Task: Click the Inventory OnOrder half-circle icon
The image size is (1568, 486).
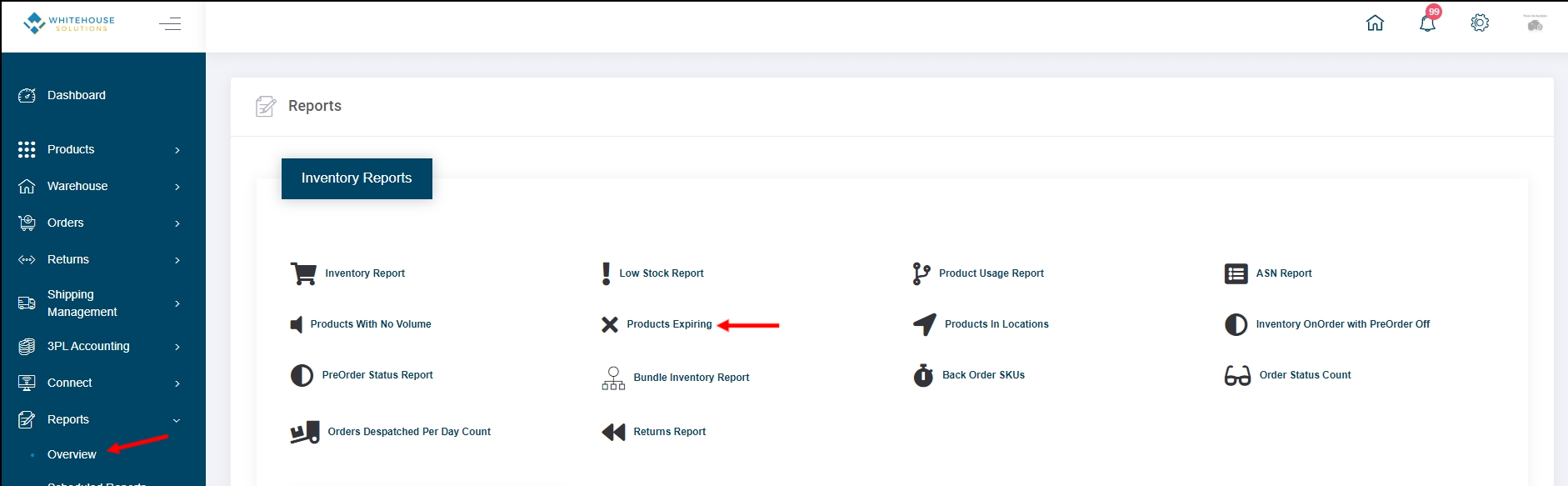Action: click(x=1236, y=324)
